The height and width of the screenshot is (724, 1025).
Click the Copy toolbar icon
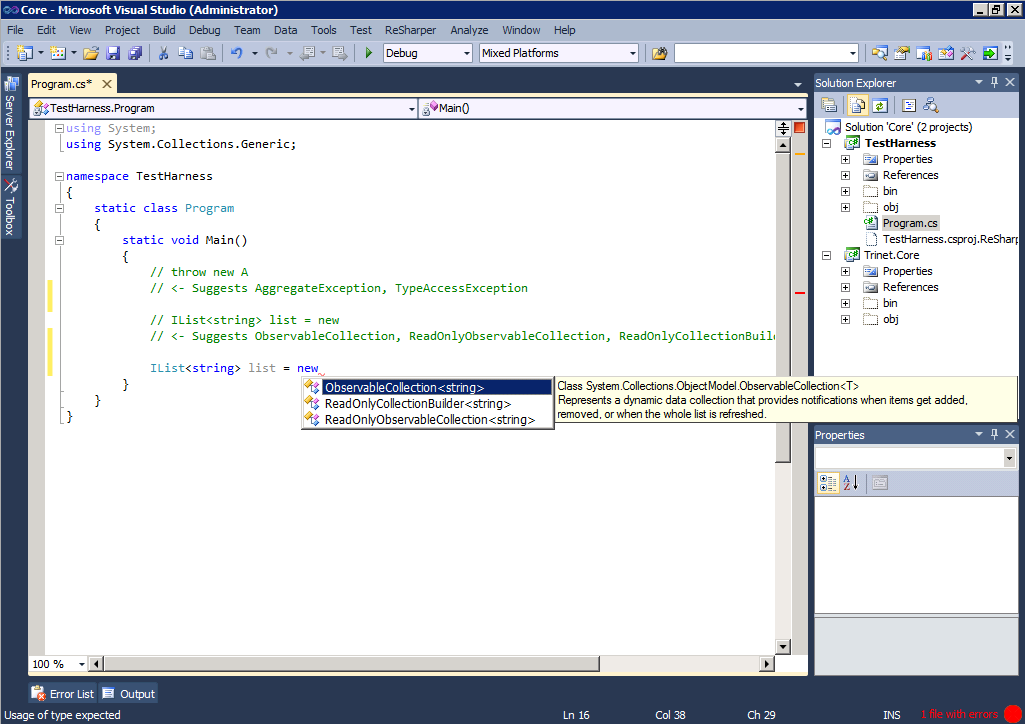(x=186, y=53)
